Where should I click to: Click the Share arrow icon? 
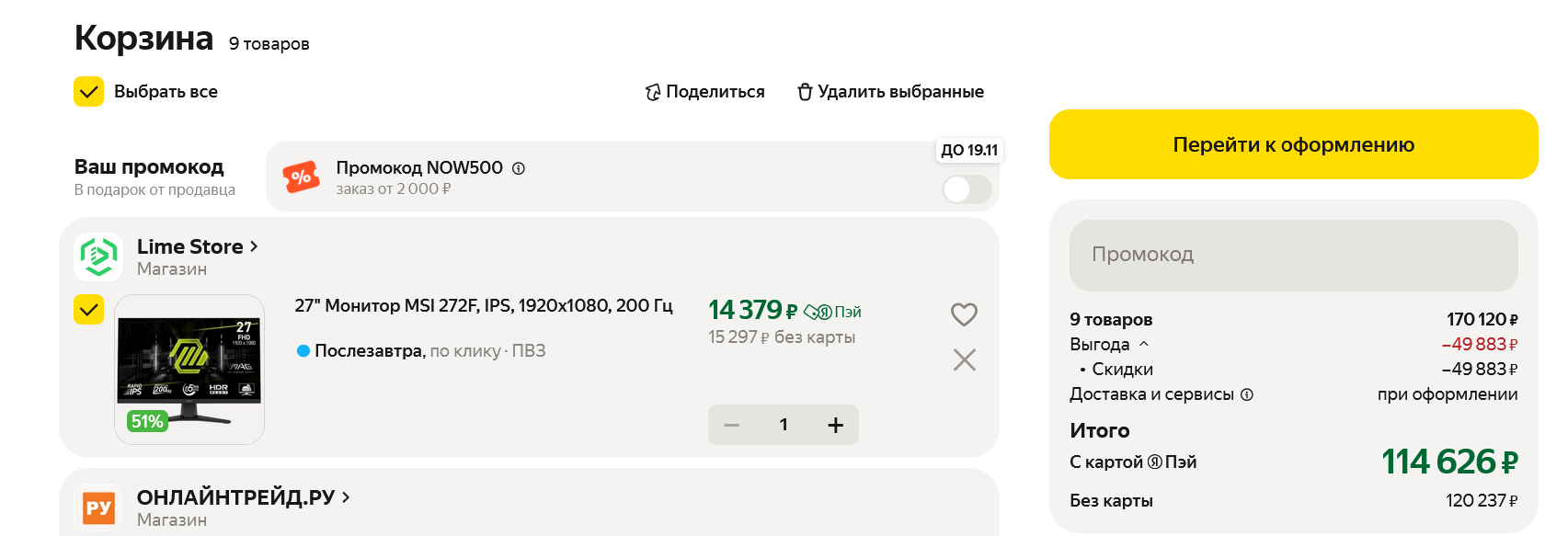pos(653,92)
